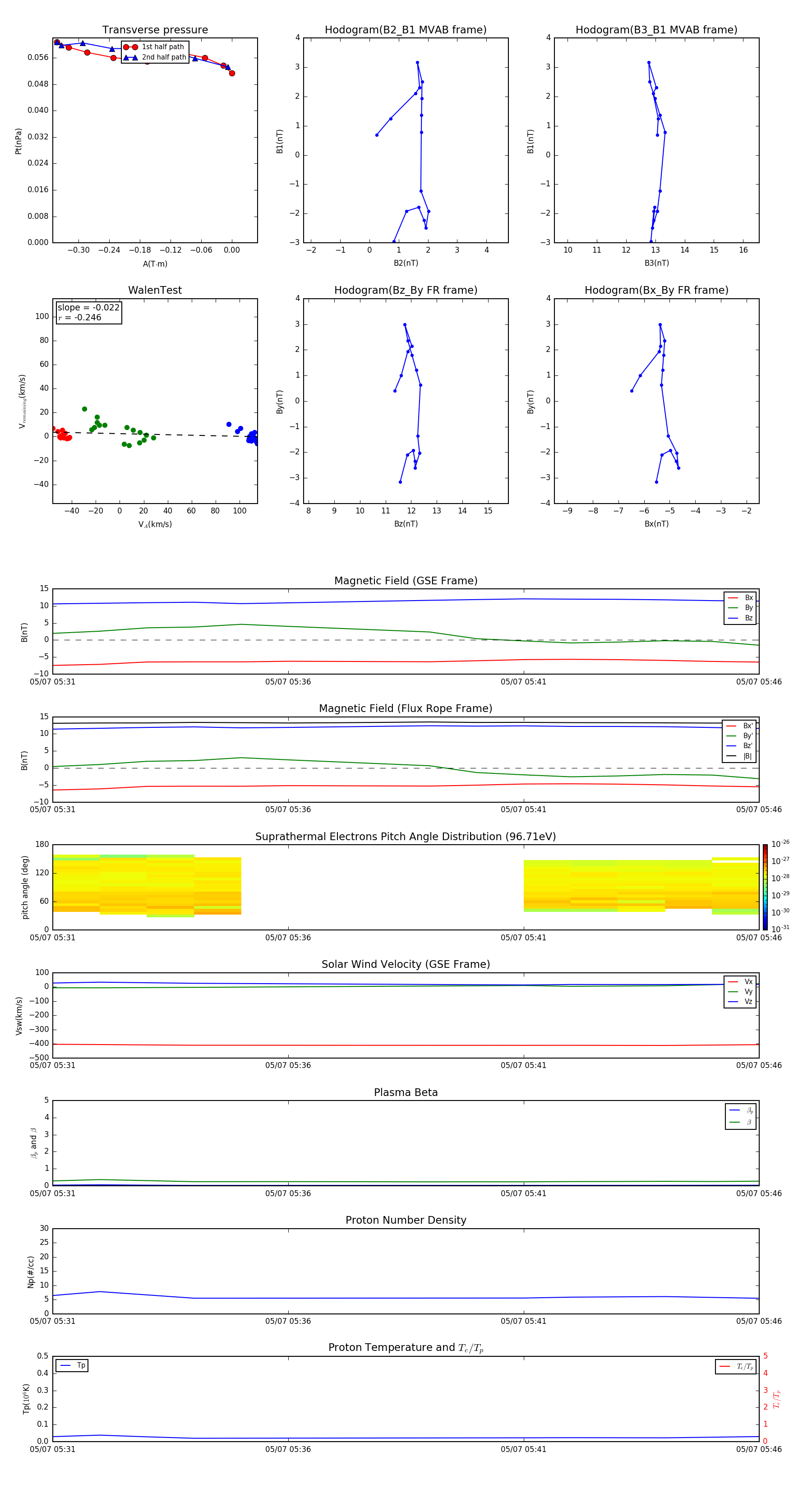Click the pitch angle colorbar scale
This screenshot has height=1489, width=812.
(765, 887)
